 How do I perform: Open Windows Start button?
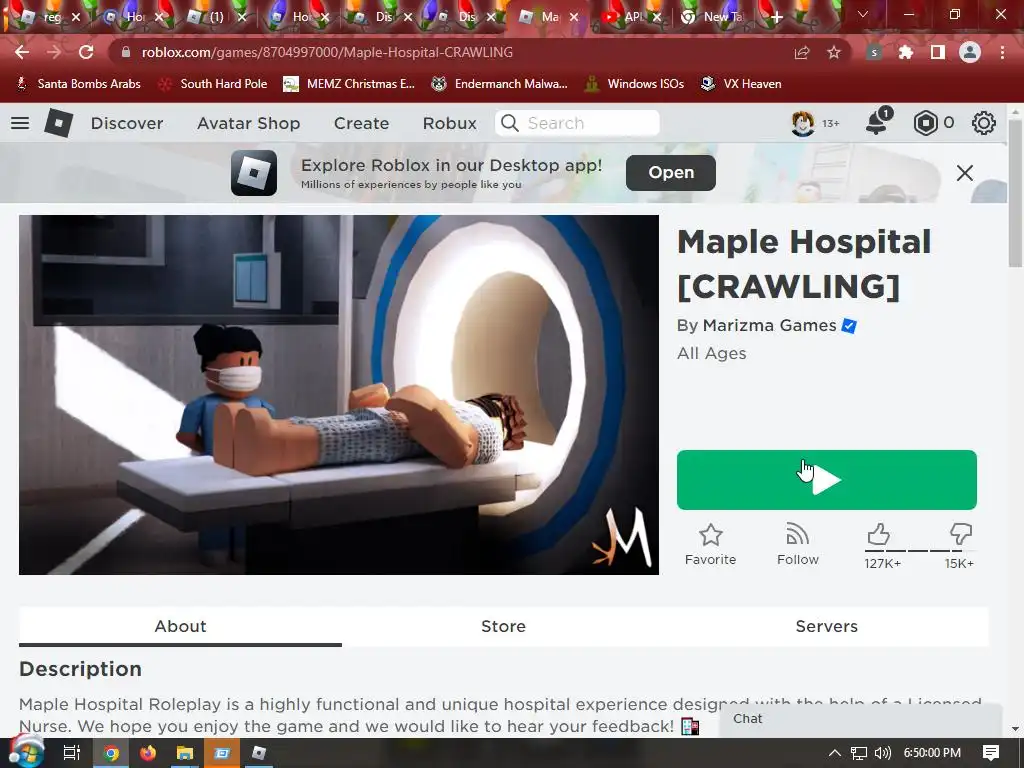(25, 752)
